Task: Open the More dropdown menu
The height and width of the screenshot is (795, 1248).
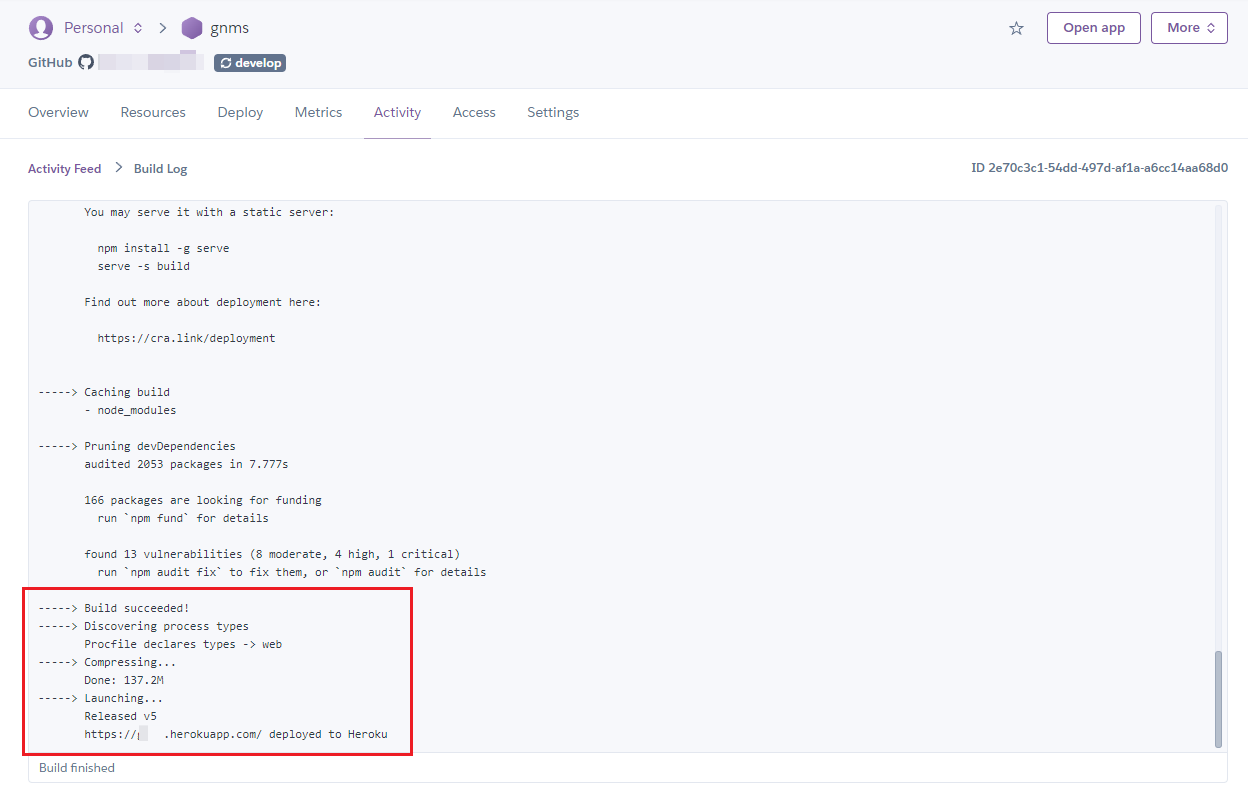Action: pos(1189,28)
